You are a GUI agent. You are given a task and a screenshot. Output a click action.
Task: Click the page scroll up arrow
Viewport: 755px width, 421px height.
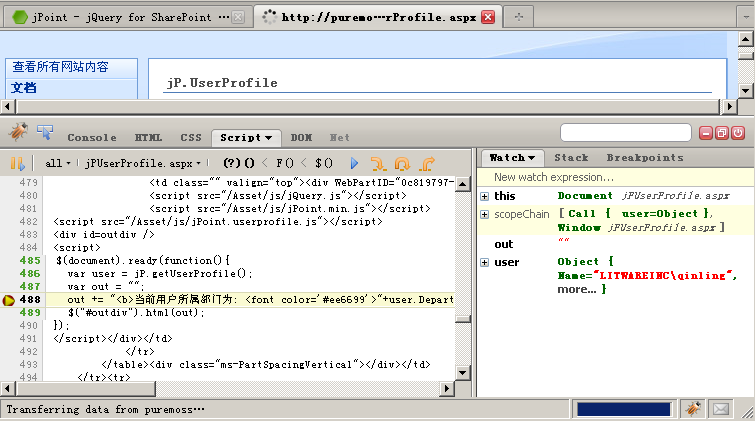click(745, 39)
